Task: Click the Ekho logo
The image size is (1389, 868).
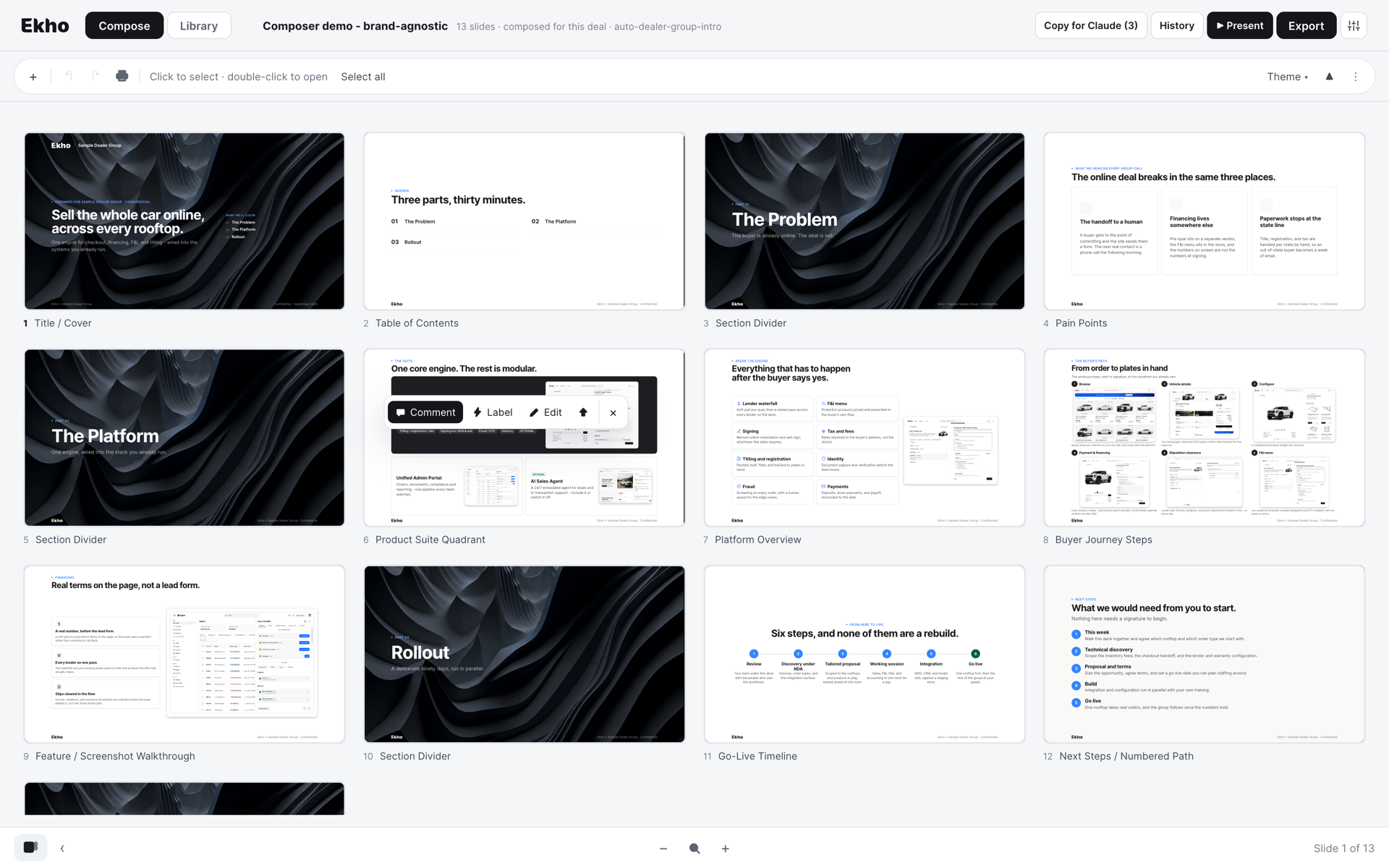Action: pos(45,26)
